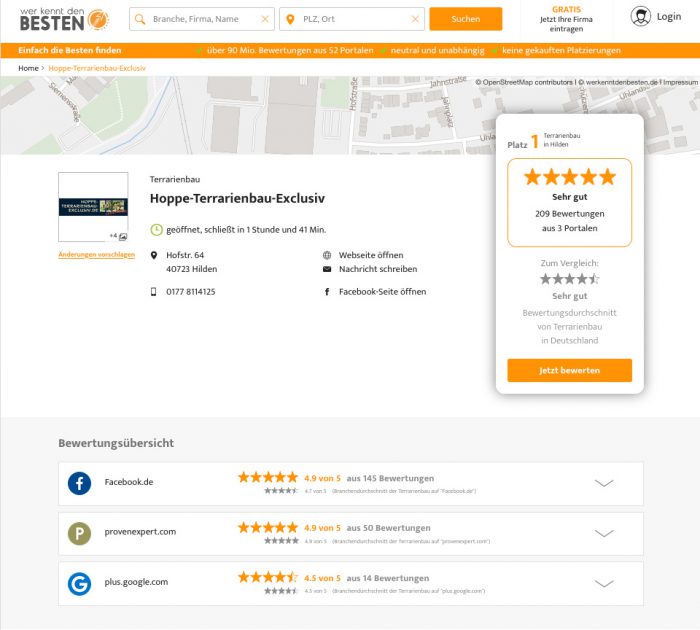Viewport: 700px width, 630px height.
Task: Open Nachricht schreiben link
Action: click(378, 269)
